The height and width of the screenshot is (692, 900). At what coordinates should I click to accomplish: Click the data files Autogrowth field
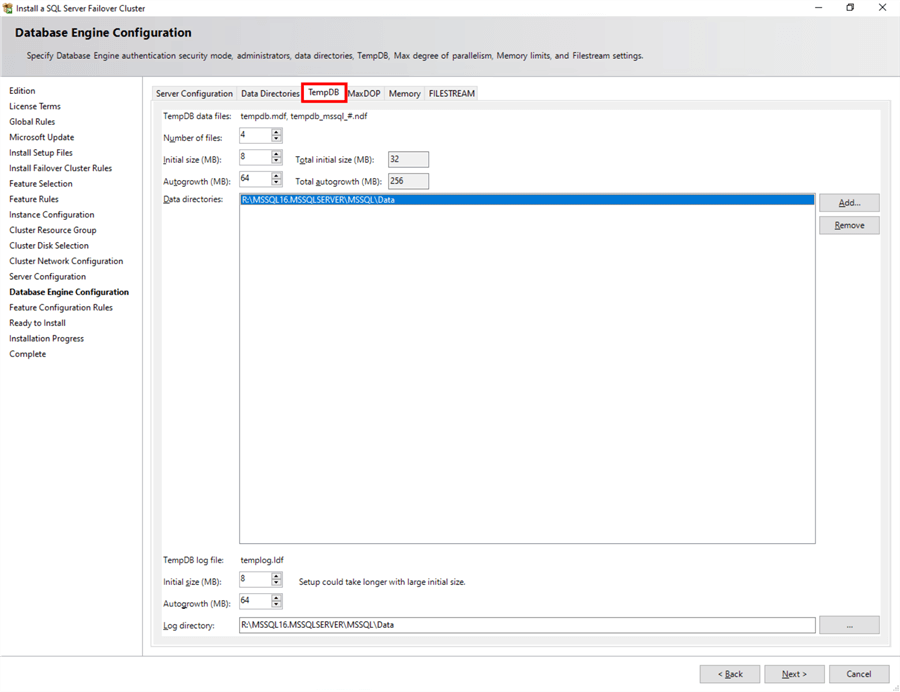(x=255, y=179)
